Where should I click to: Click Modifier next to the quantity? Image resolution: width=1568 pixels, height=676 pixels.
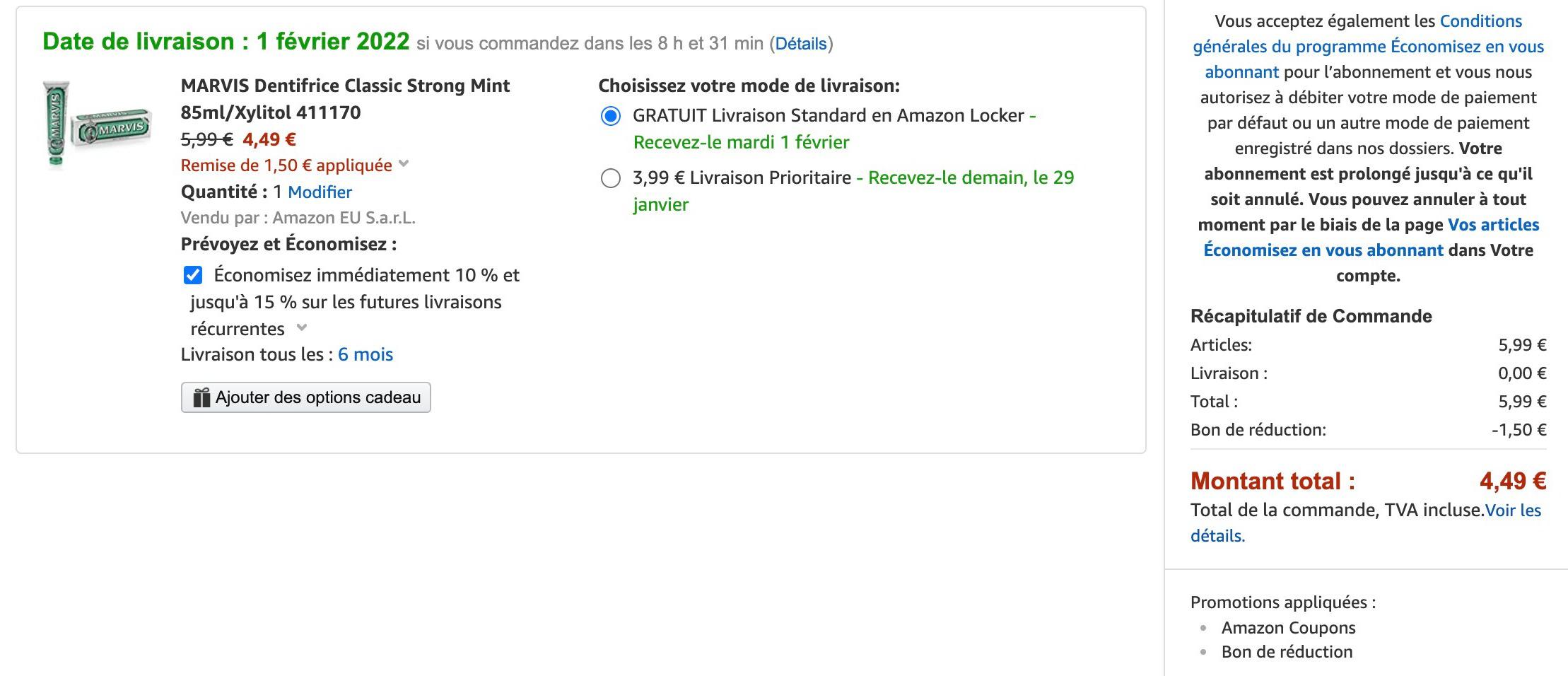[320, 192]
